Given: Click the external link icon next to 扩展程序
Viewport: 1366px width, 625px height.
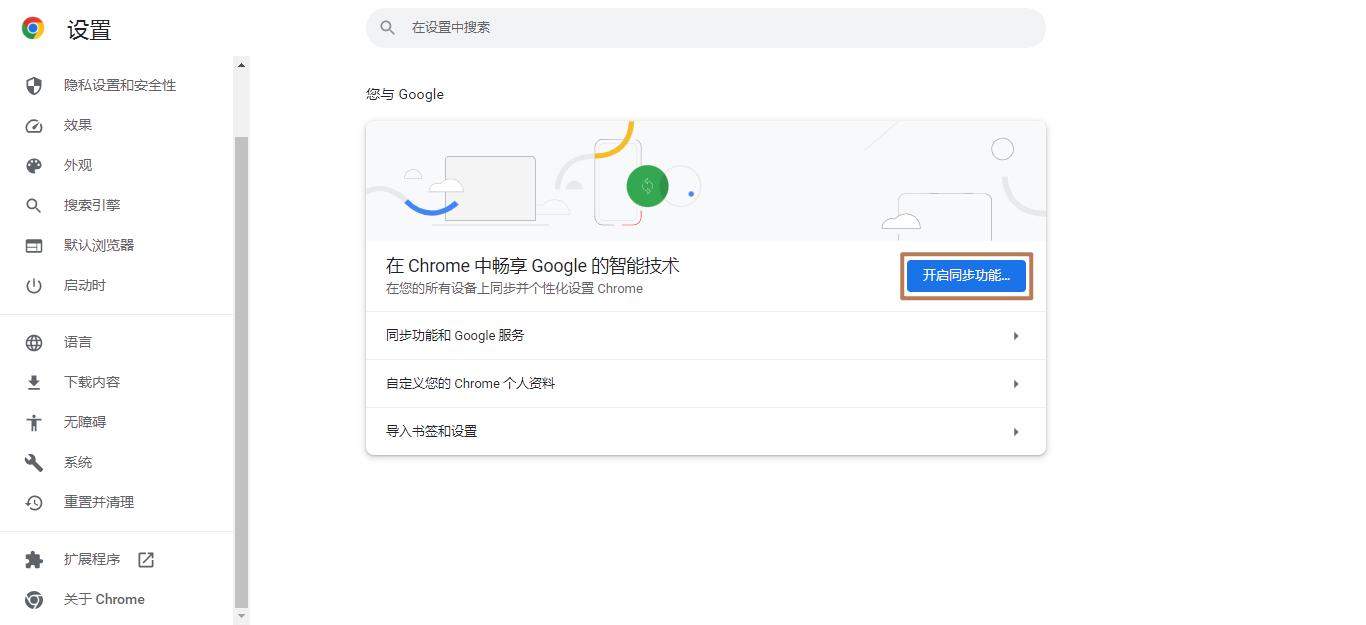Looking at the screenshot, I should [146, 559].
